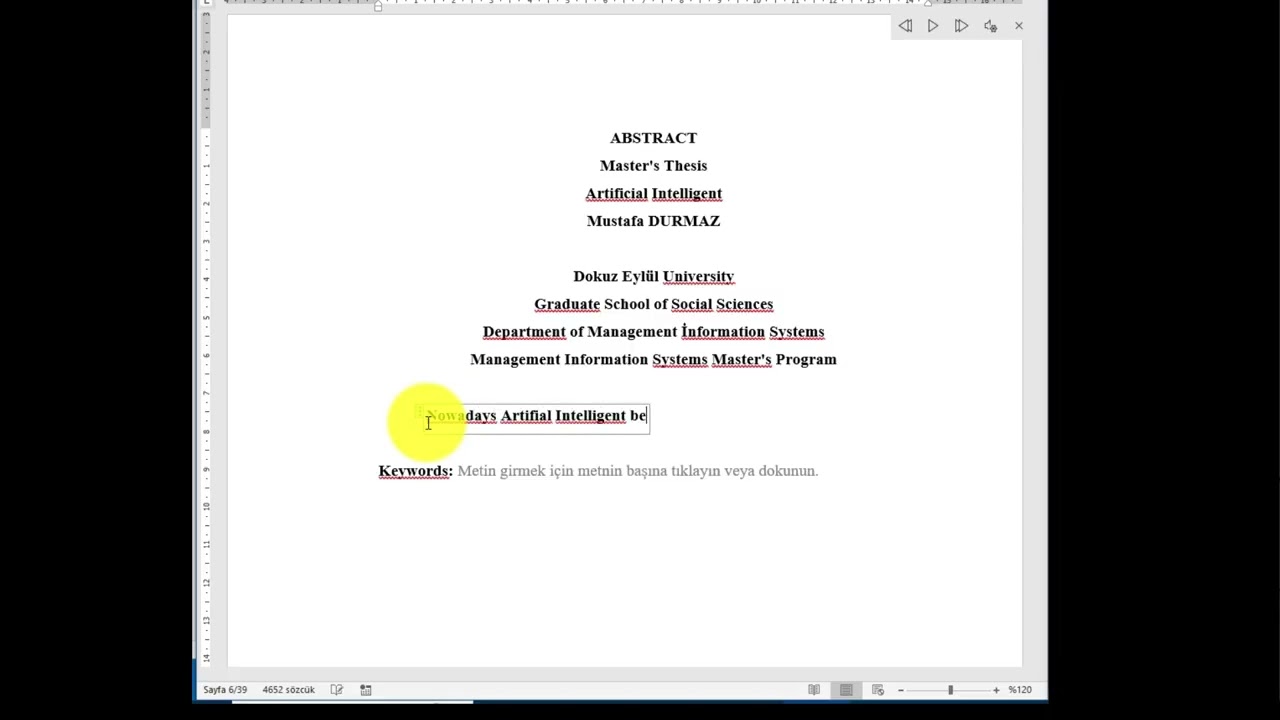Screen dimensions: 1280x720
Task: Click the Keywords placeholder text field
Action: coord(638,471)
